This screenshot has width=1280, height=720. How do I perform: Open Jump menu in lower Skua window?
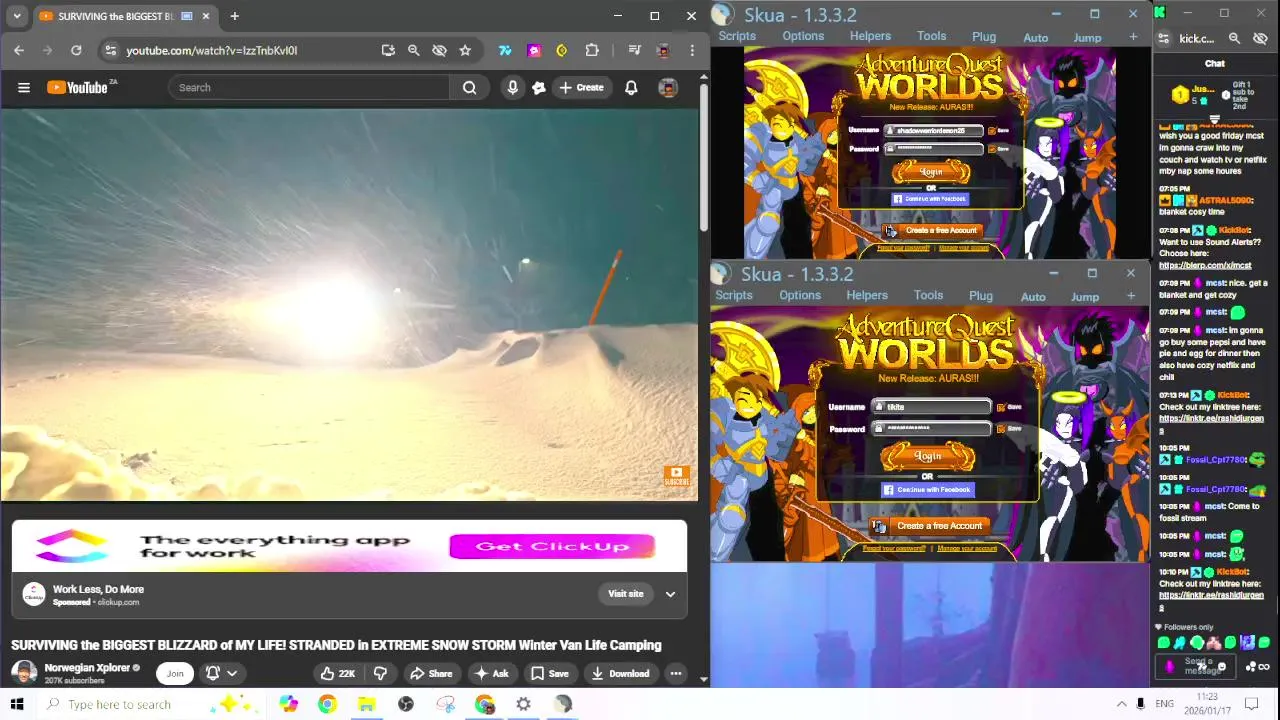tap(1085, 296)
